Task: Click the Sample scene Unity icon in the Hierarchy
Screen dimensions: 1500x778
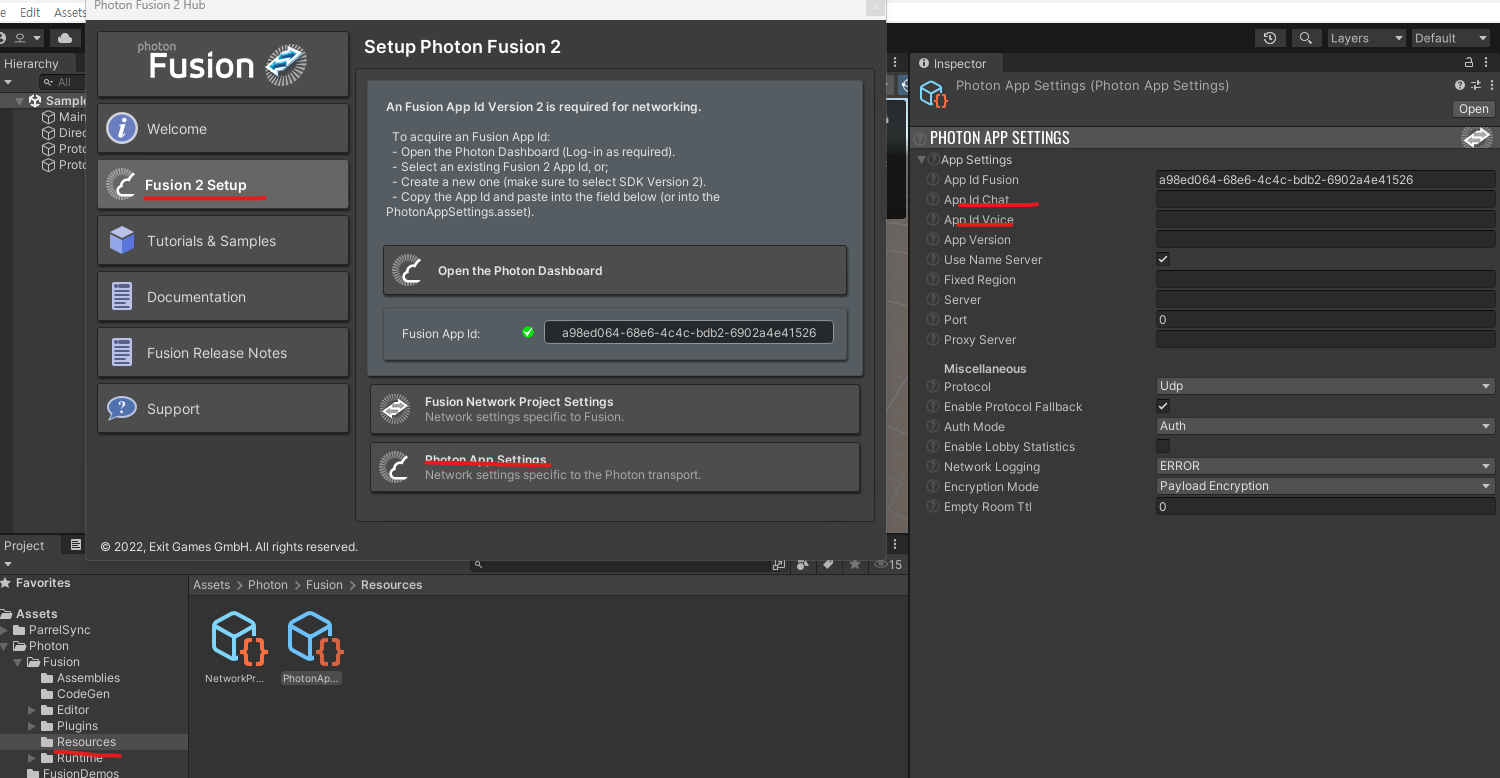Action: pos(35,101)
